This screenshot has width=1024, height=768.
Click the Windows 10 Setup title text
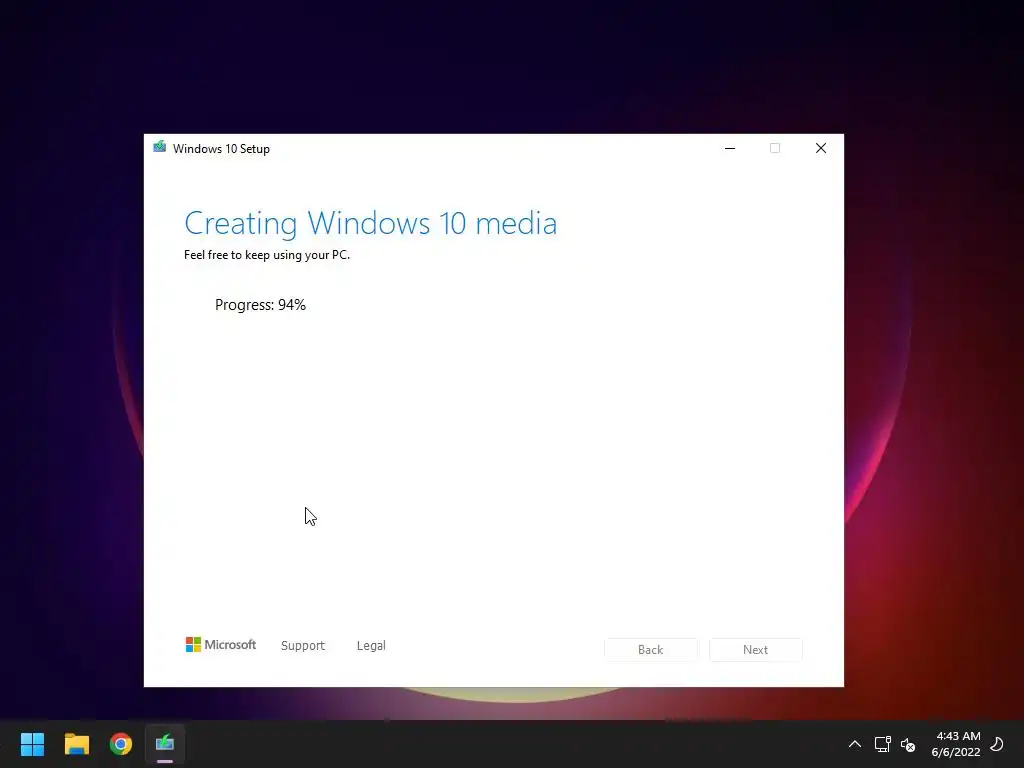pos(221,149)
